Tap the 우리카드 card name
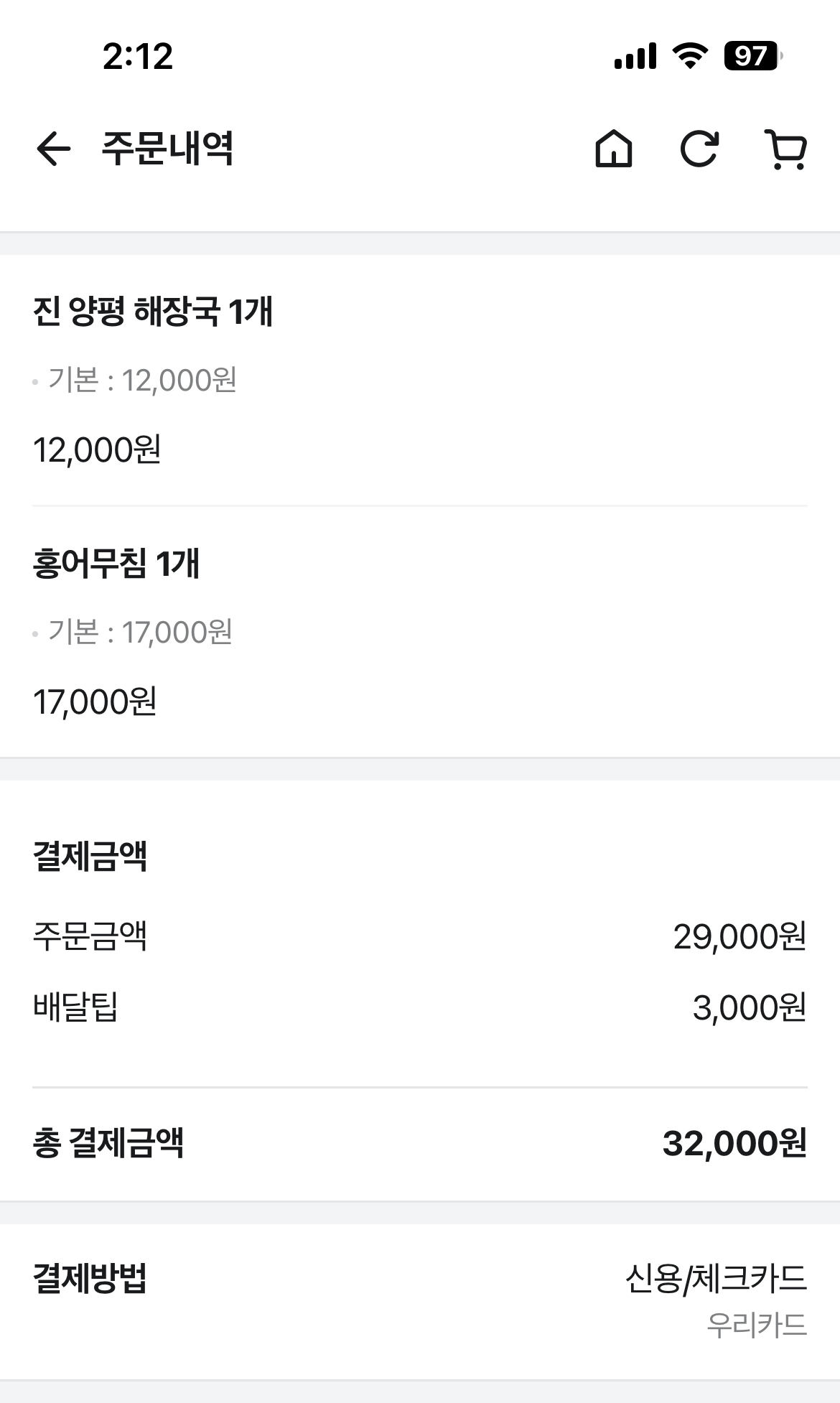 click(x=757, y=1325)
